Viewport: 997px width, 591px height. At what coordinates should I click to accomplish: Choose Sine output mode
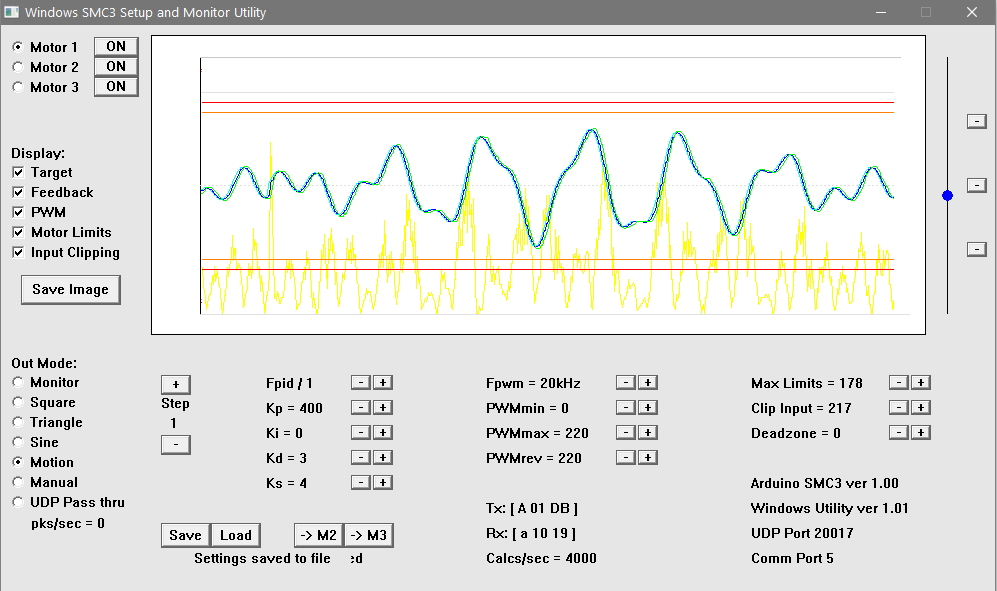pos(18,442)
